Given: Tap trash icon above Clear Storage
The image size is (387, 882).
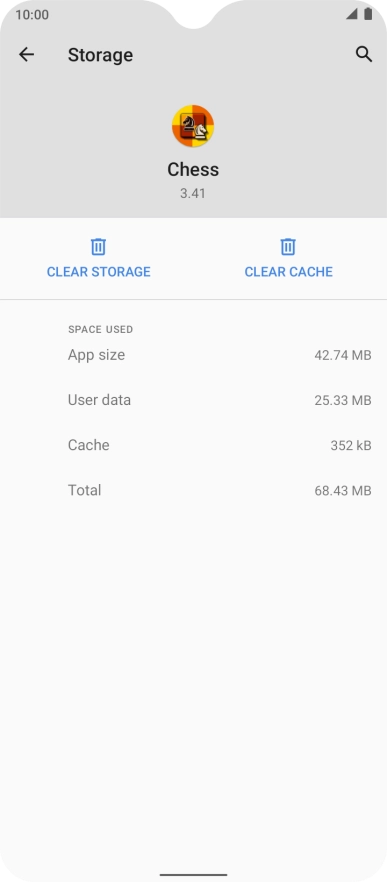Looking at the screenshot, I should click(98, 246).
